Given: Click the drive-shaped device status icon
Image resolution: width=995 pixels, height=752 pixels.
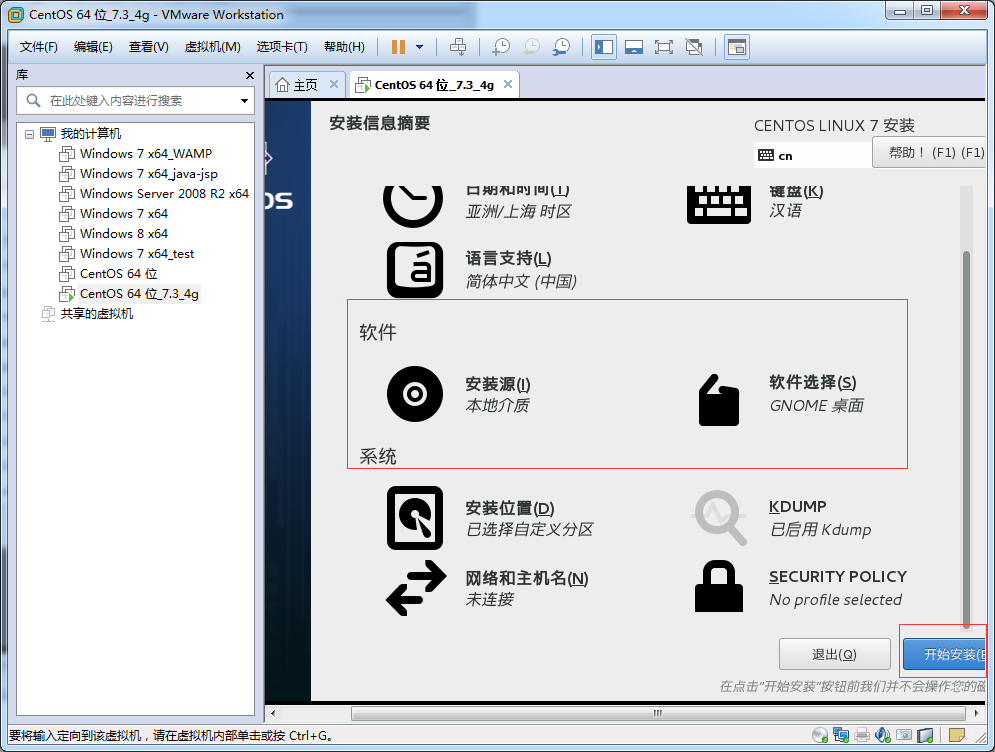Looking at the screenshot, I should pyautogui.click(x=925, y=735).
